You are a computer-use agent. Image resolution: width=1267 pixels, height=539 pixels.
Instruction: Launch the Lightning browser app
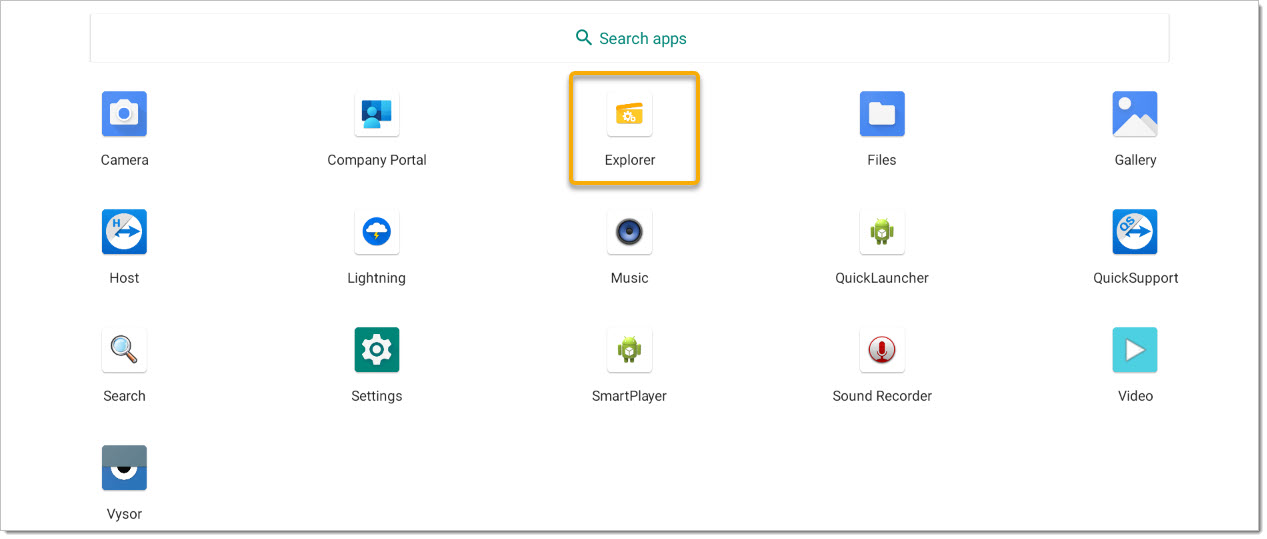[377, 233]
